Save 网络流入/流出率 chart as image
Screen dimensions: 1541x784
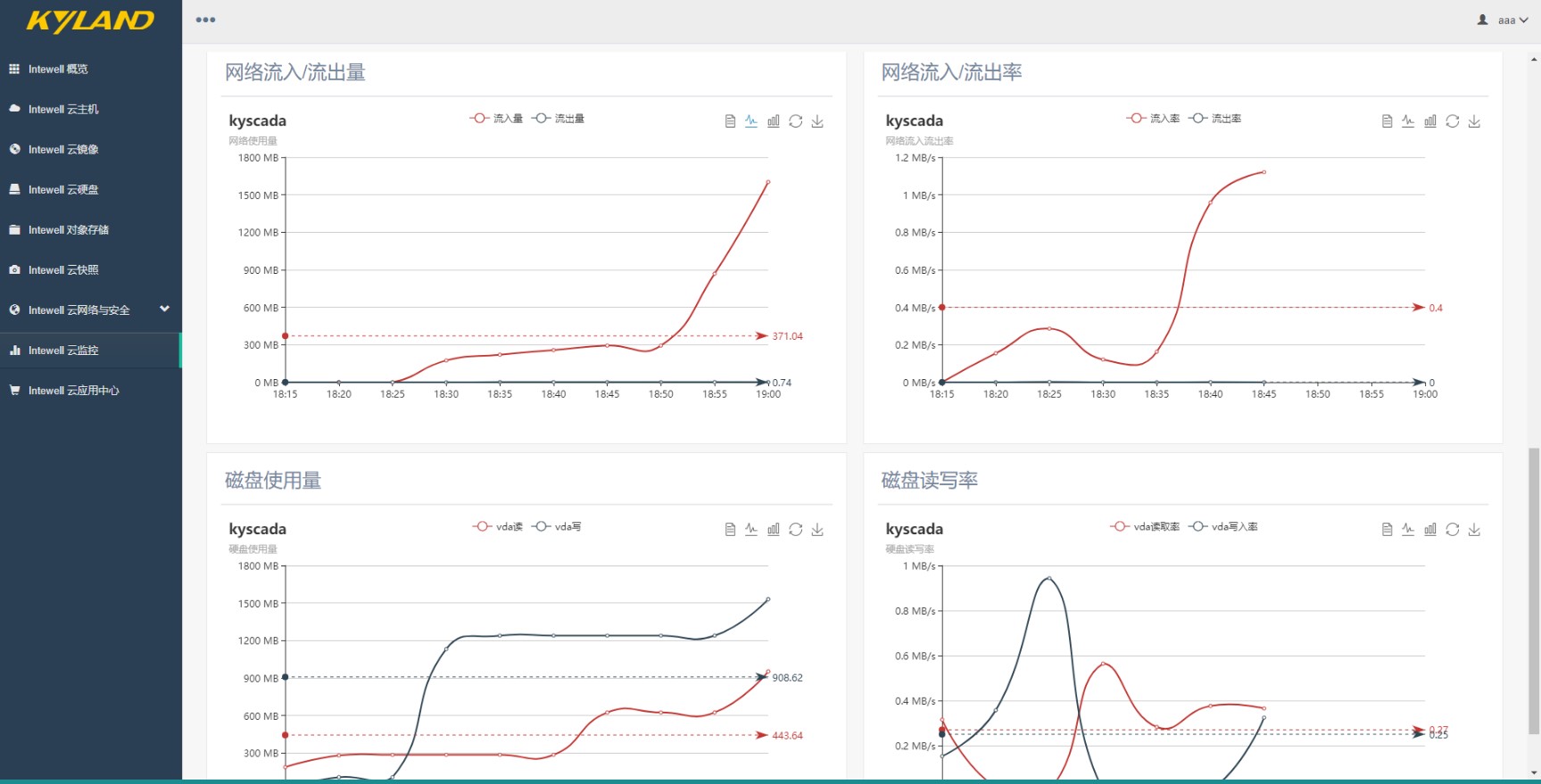click(1474, 121)
